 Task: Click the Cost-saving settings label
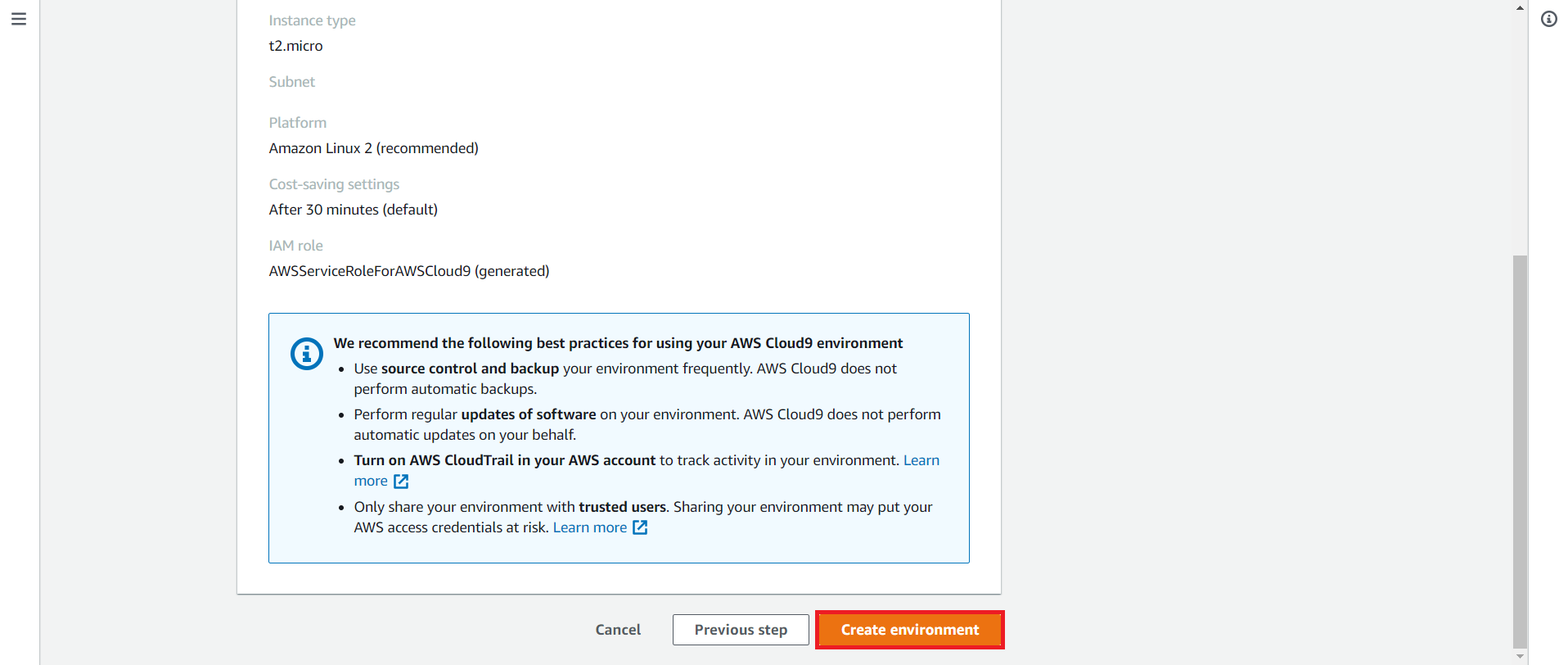(334, 184)
